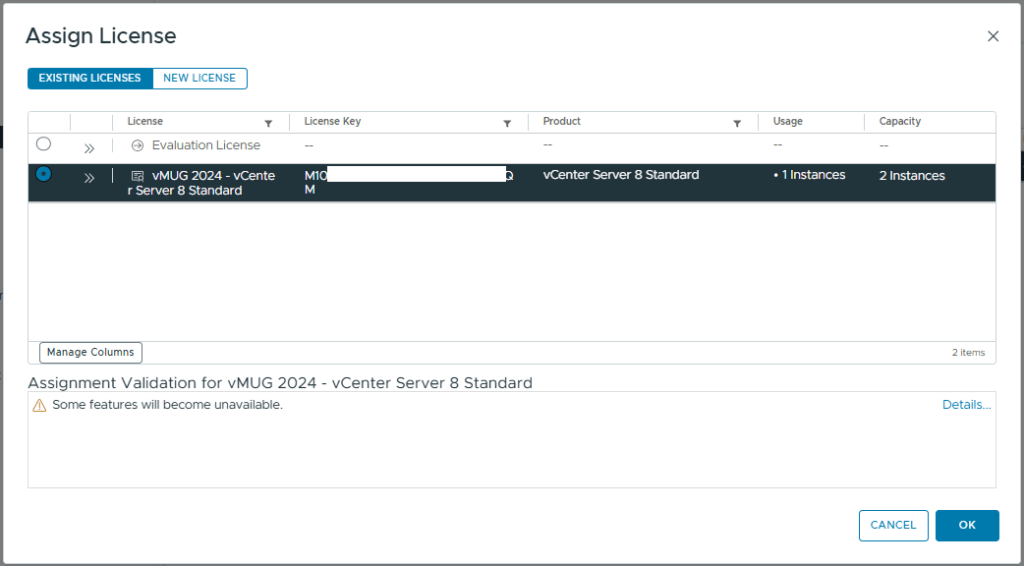The height and width of the screenshot is (566, 1024).
Task: Click the Product column filter icon
Action: click(737, 123)
